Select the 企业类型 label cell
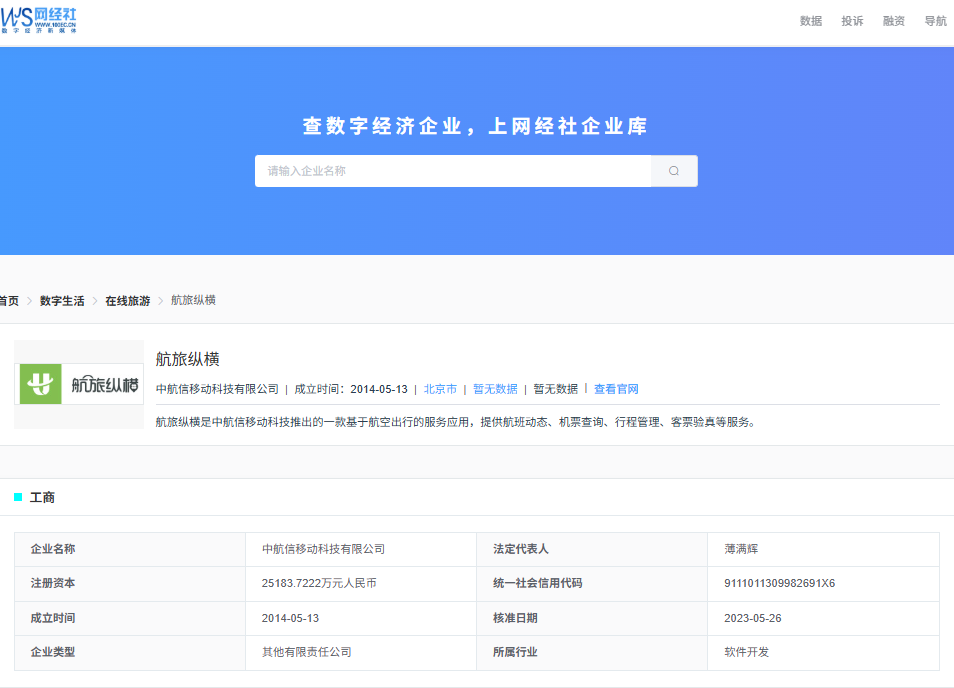This screenshot has height=688, width=954. [130, 653]
